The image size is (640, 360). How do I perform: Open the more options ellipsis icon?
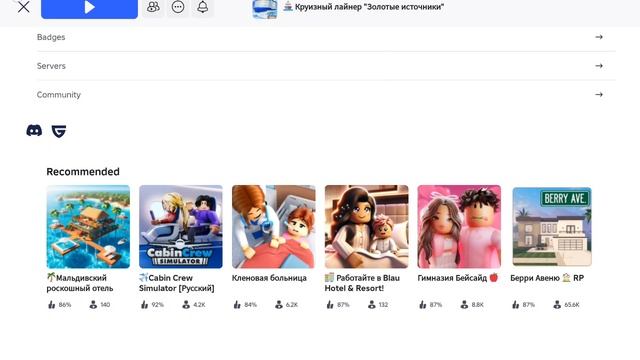178,7
